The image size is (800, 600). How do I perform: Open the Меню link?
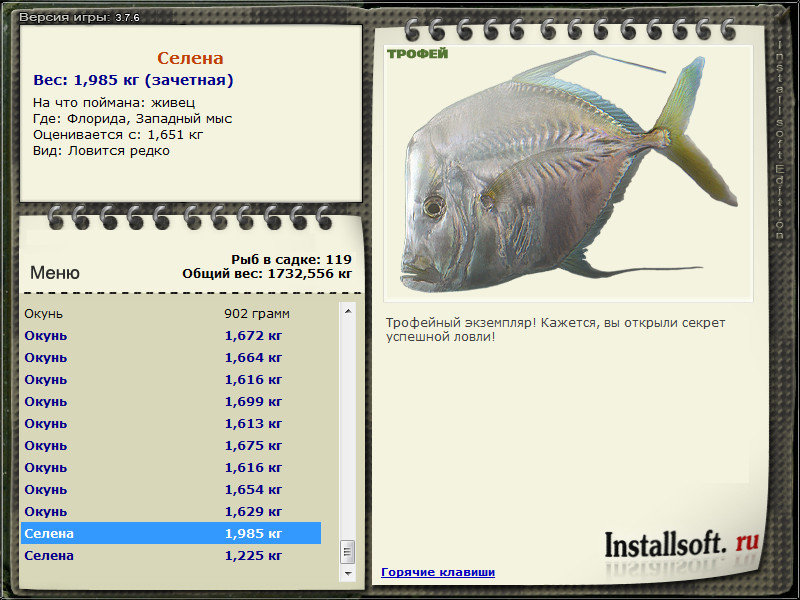click(x=55, y=272)
